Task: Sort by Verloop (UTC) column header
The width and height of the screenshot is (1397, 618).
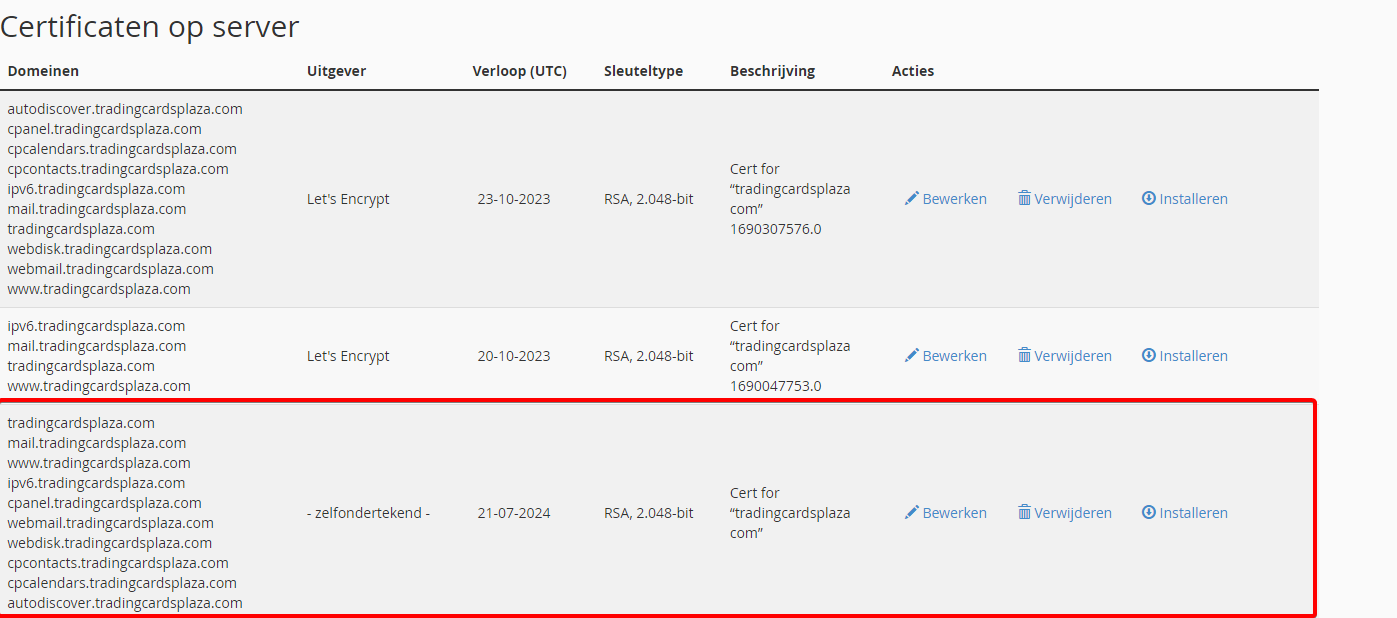Action: [519, 71]
